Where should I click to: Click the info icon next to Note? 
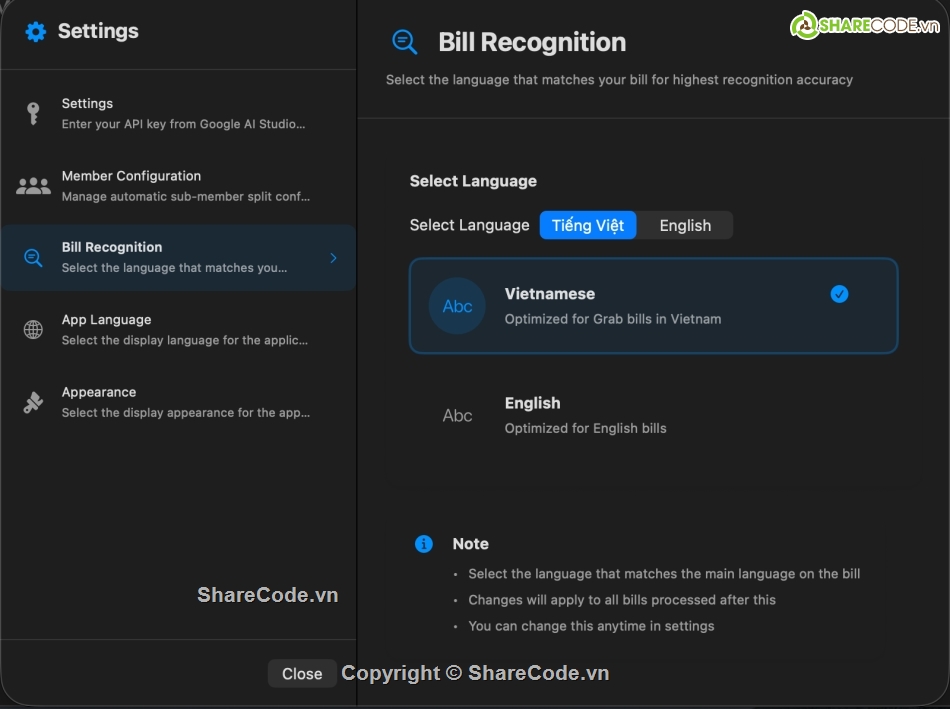423,544
